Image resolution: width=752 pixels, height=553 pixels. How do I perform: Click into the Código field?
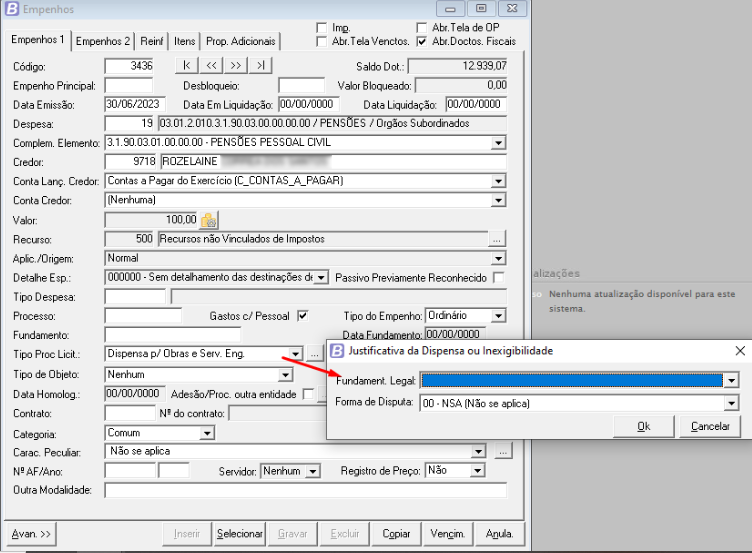pyautogui.click(x=129, y=66)
